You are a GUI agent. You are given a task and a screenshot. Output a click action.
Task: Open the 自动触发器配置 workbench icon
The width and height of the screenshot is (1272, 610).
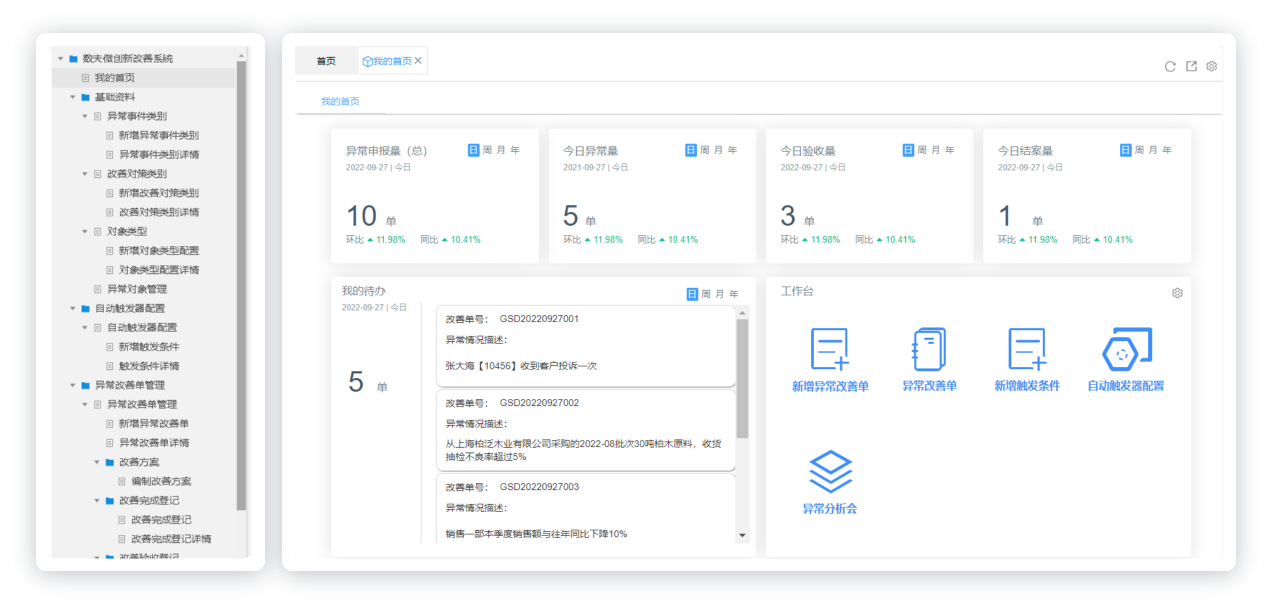click(1125, 351)
